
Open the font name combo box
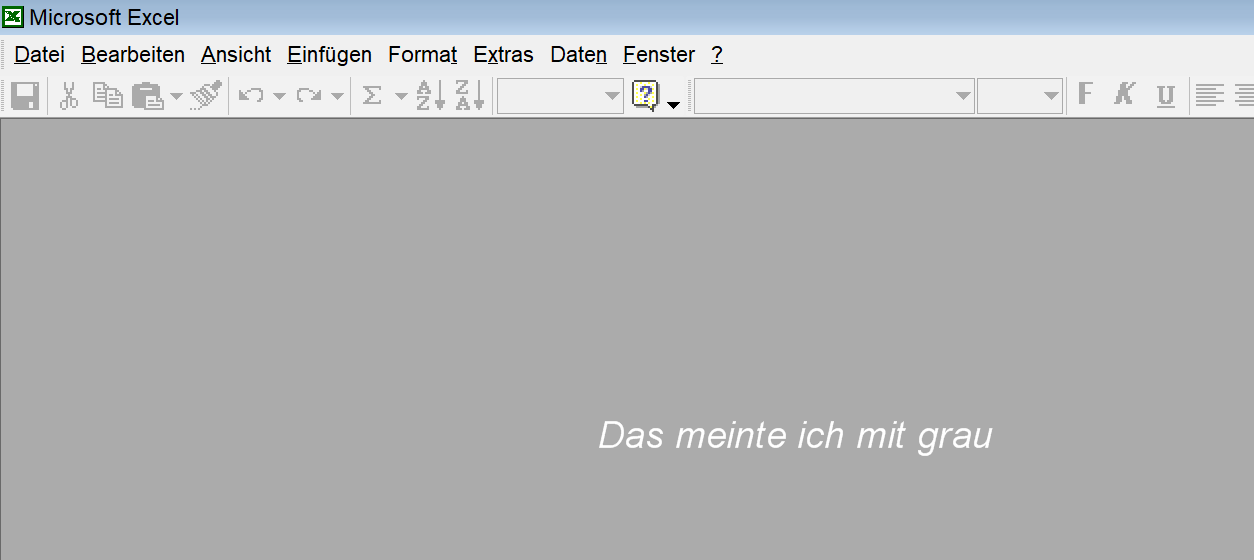(x=834, y=96)
